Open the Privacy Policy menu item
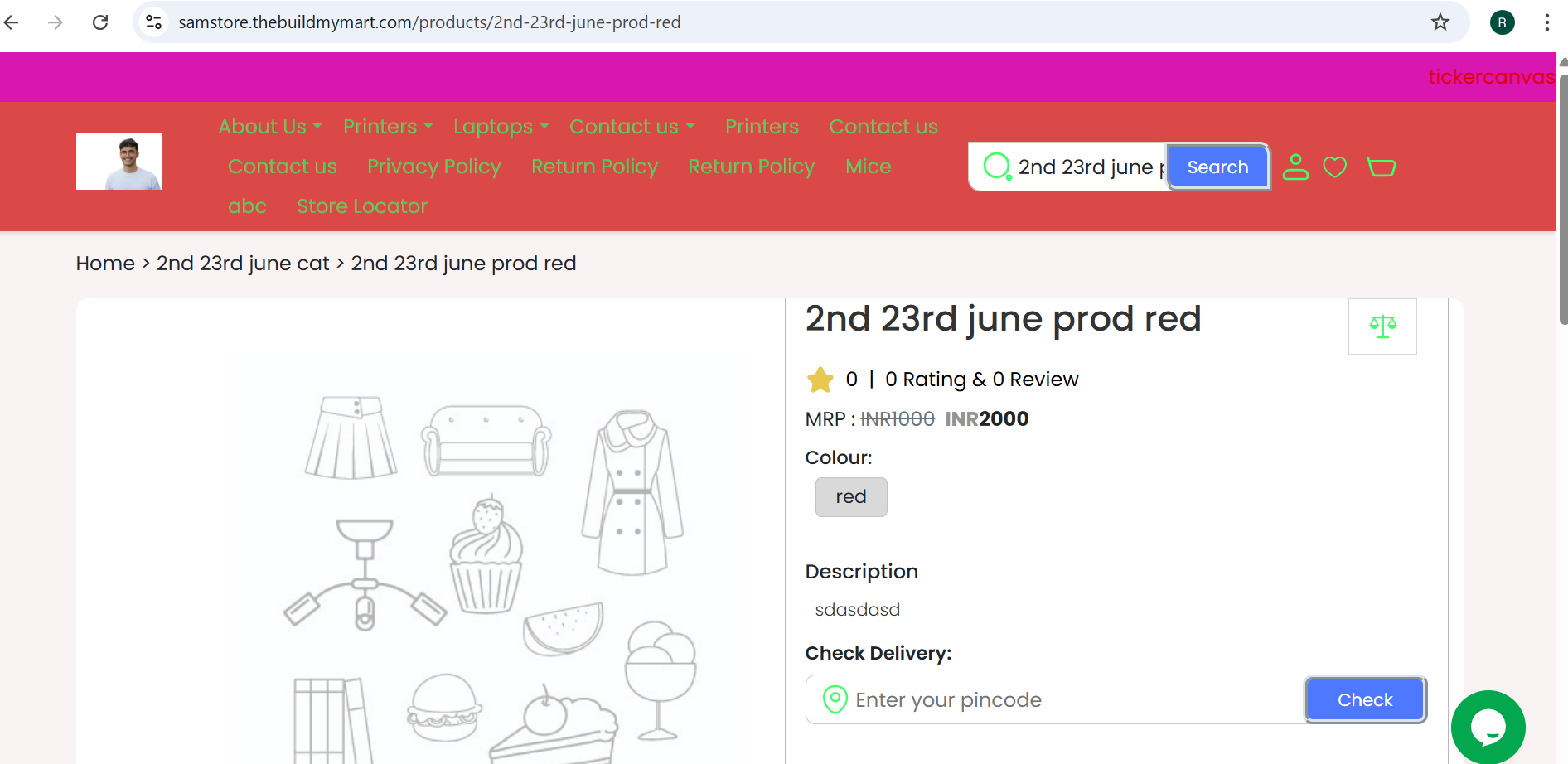Viewport: 1568px width, 764px height. [434, 167]
